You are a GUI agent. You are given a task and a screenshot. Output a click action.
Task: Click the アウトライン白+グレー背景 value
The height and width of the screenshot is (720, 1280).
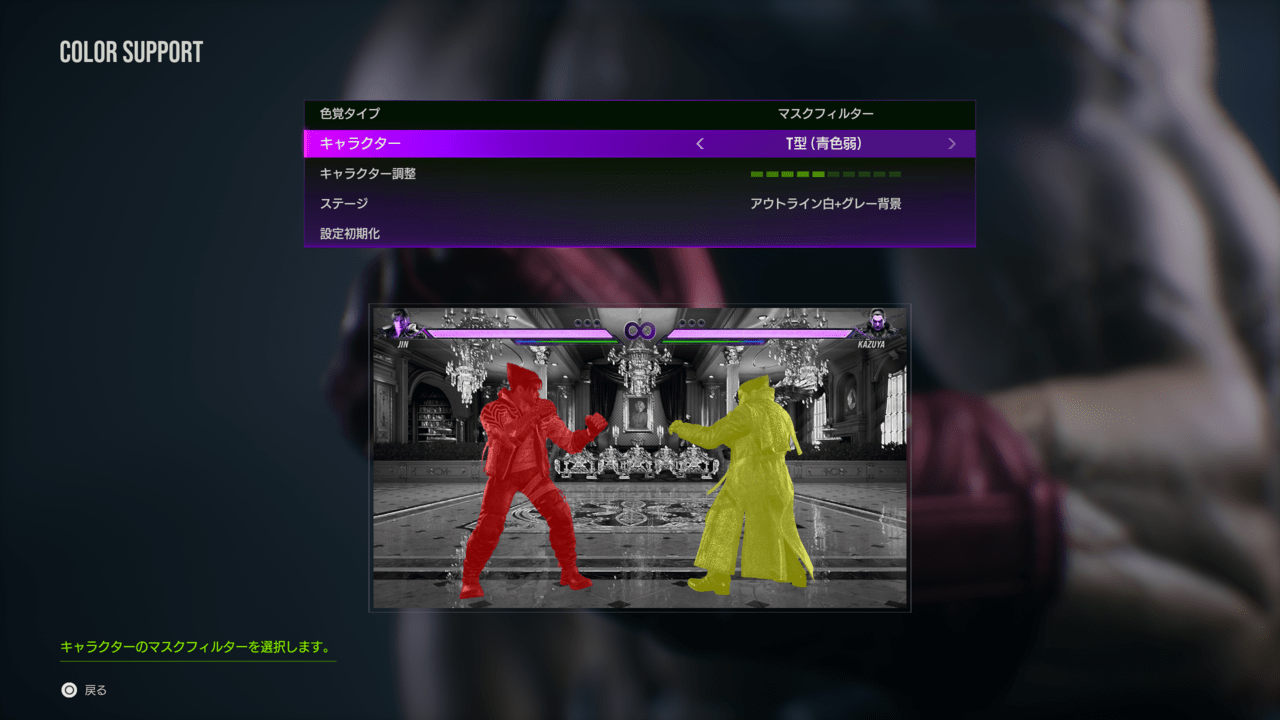[x=826, y=203]
